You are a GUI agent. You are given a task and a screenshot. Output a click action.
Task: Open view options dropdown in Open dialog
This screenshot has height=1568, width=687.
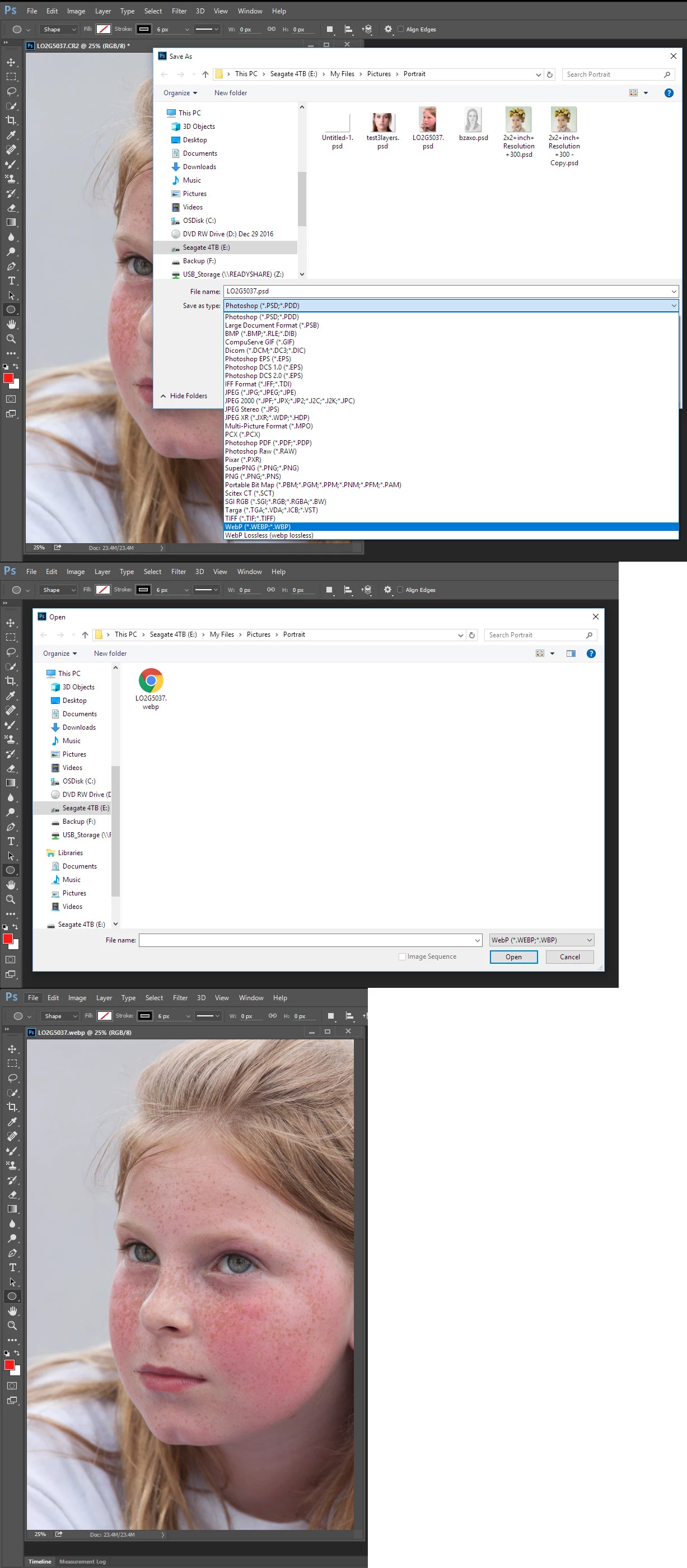point(553,654)
